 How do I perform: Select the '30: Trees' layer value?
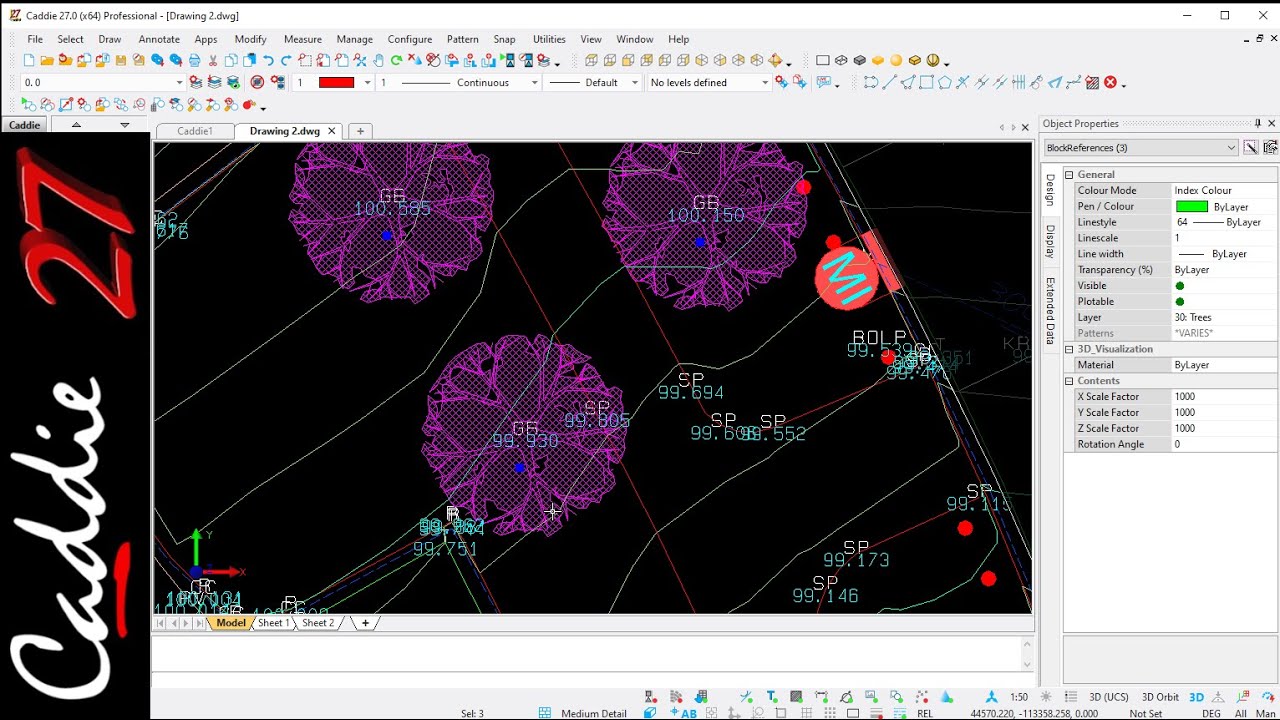pos(1224,318)
